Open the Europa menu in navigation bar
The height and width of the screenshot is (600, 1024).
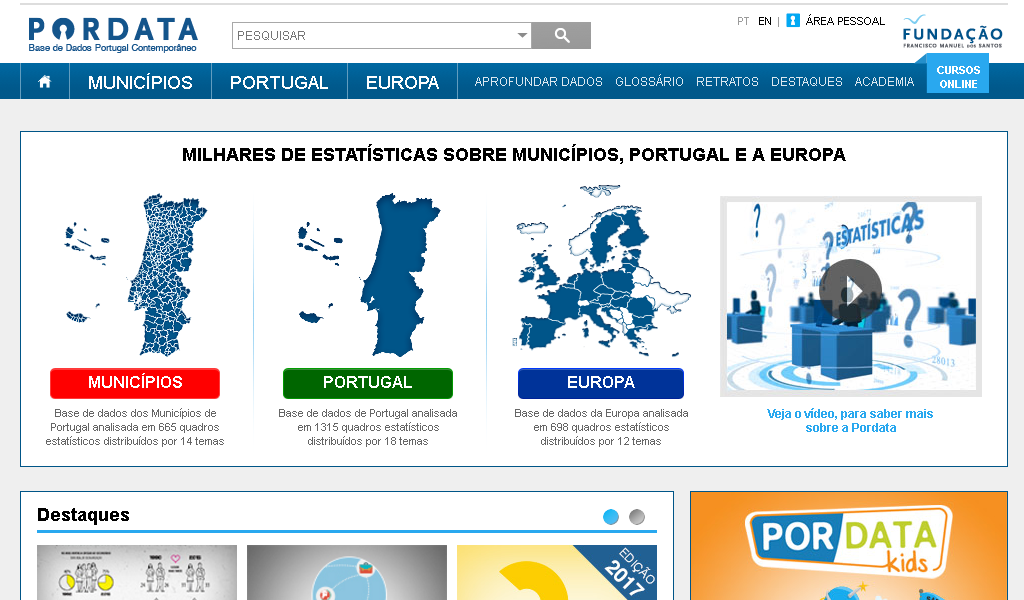pyautogui.click(x=402, y=82)
